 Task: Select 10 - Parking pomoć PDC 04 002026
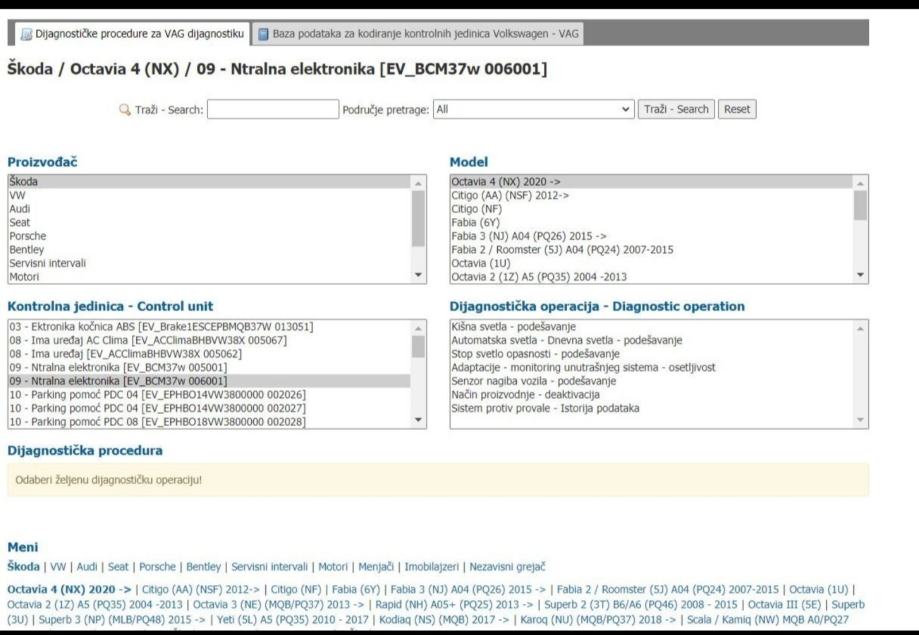210,395
